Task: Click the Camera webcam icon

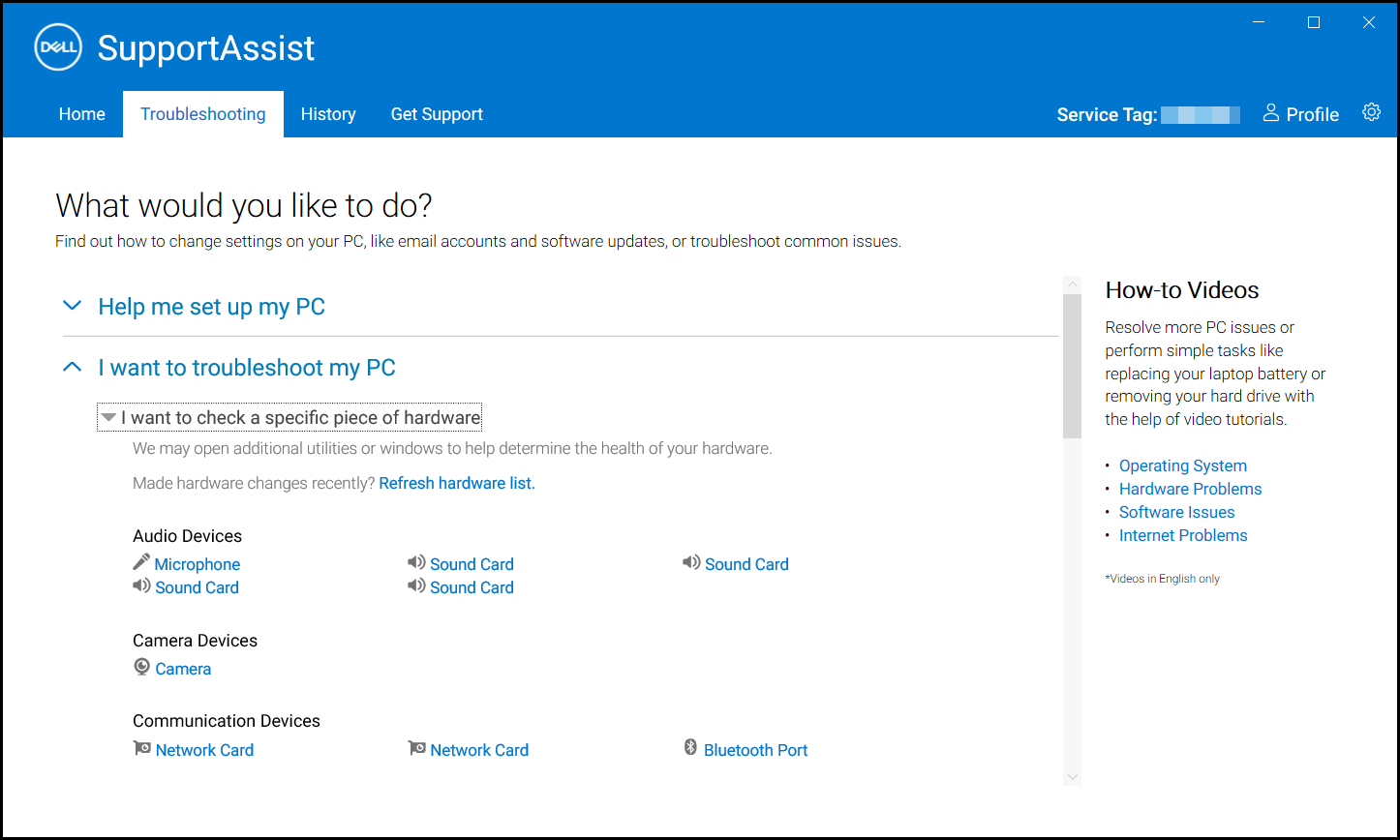Action: click(x=141, y=668)
